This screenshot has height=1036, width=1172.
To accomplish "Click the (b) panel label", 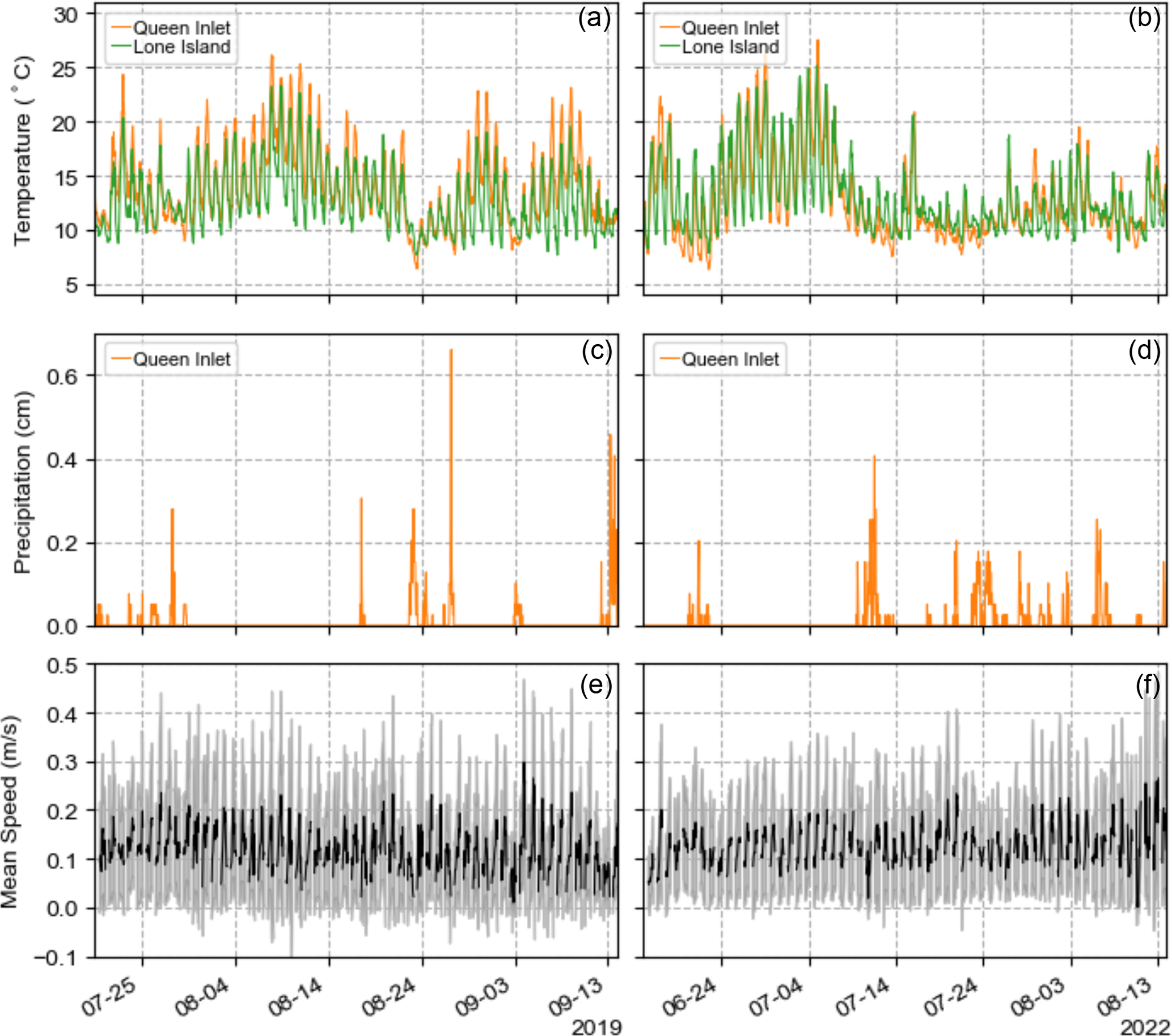I will [x=1144, y=18].
